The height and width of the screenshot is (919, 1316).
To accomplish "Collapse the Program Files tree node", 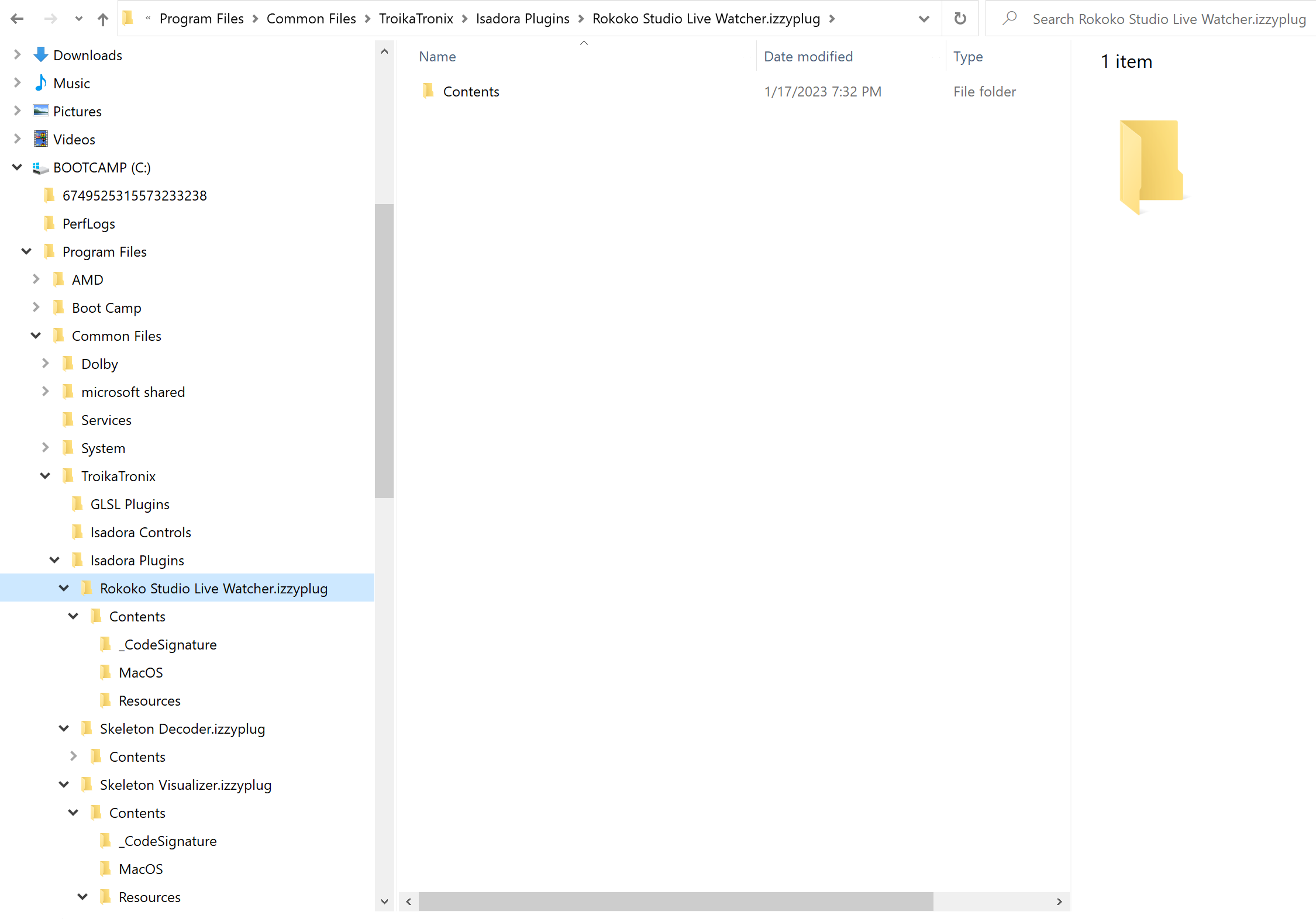I will click(27, 251).
